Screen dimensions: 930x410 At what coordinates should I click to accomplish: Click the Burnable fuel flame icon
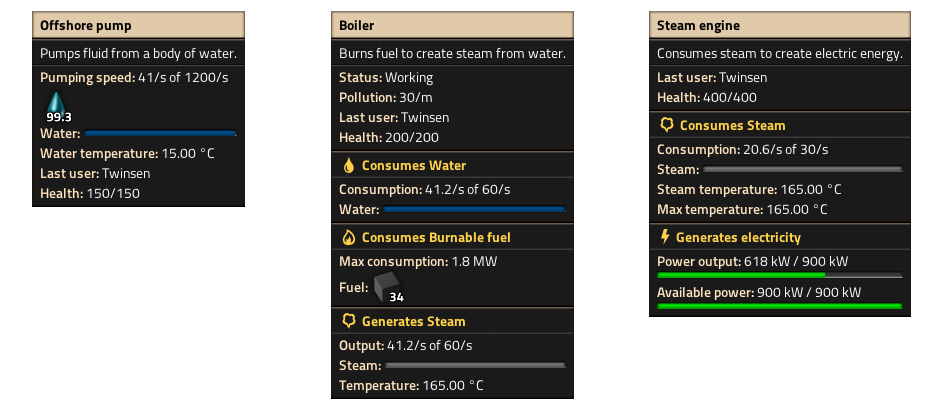click(x=349, y=237)
